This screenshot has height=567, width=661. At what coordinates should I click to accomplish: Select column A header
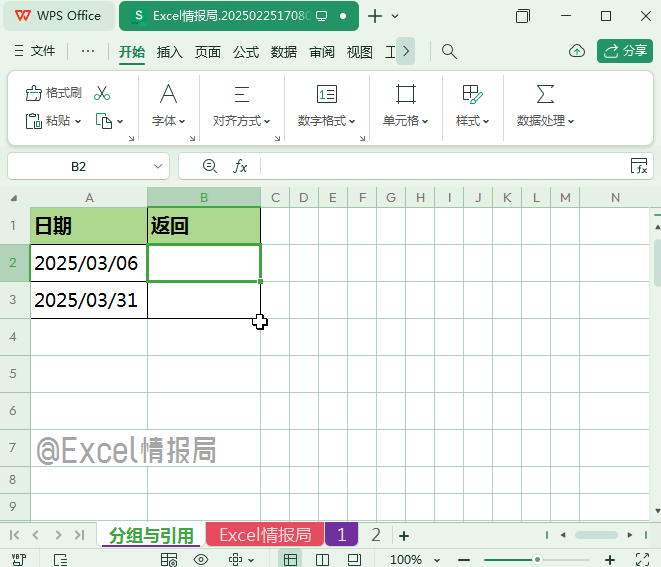point(89,198)
